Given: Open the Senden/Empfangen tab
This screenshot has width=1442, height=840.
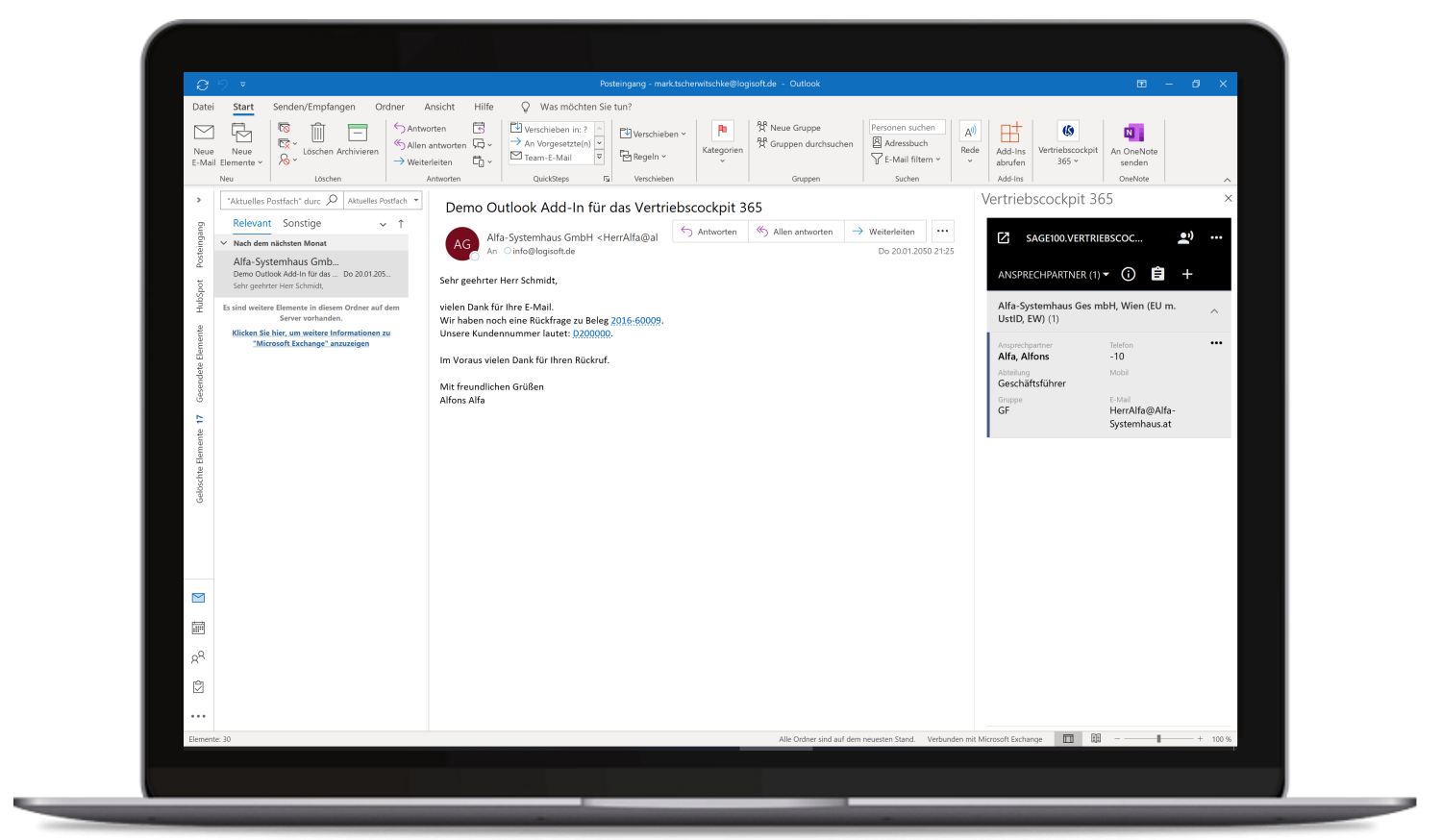Looking at the screenshot, I should [313, 107].
